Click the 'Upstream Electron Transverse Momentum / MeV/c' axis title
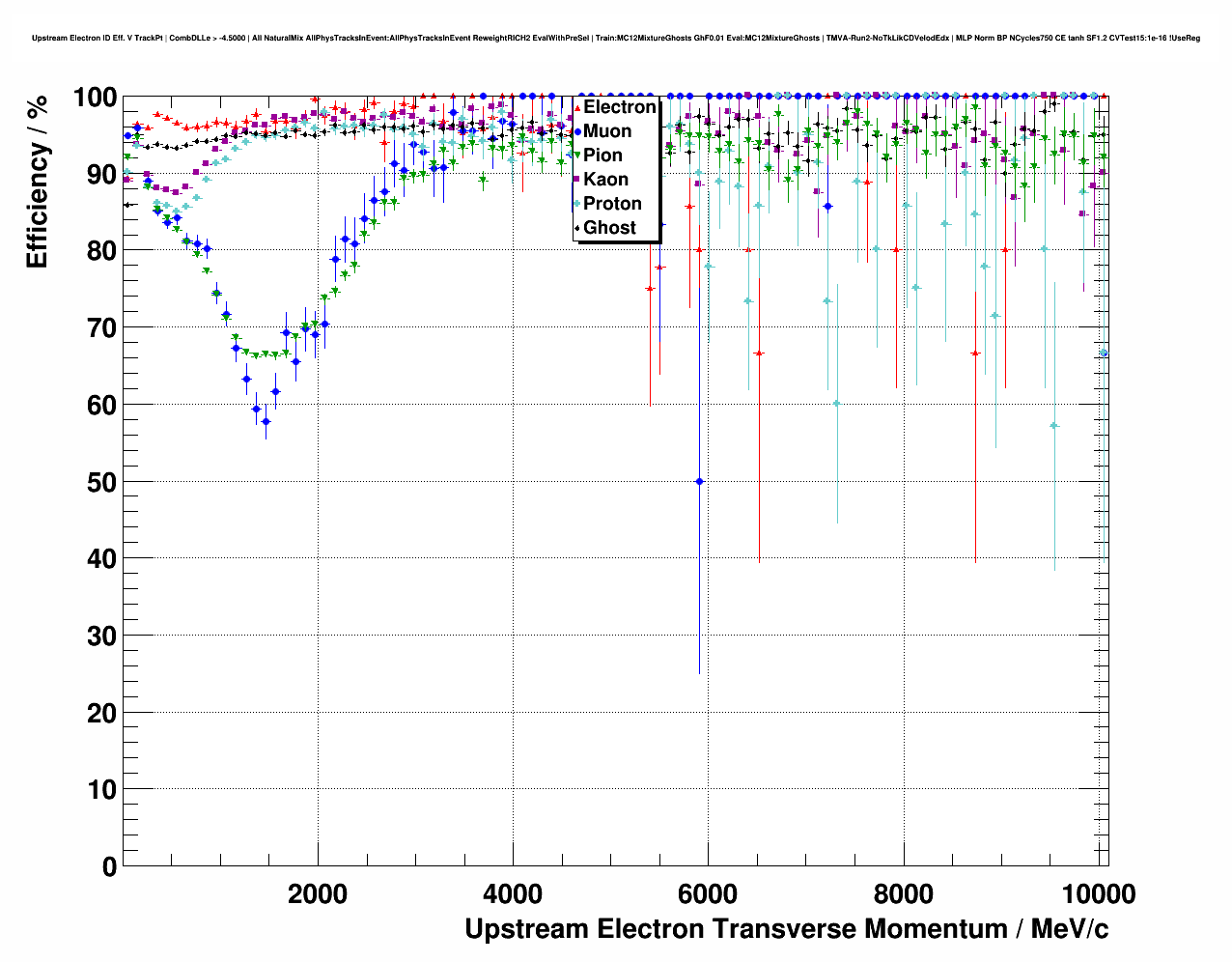 [x=786, y=929]
